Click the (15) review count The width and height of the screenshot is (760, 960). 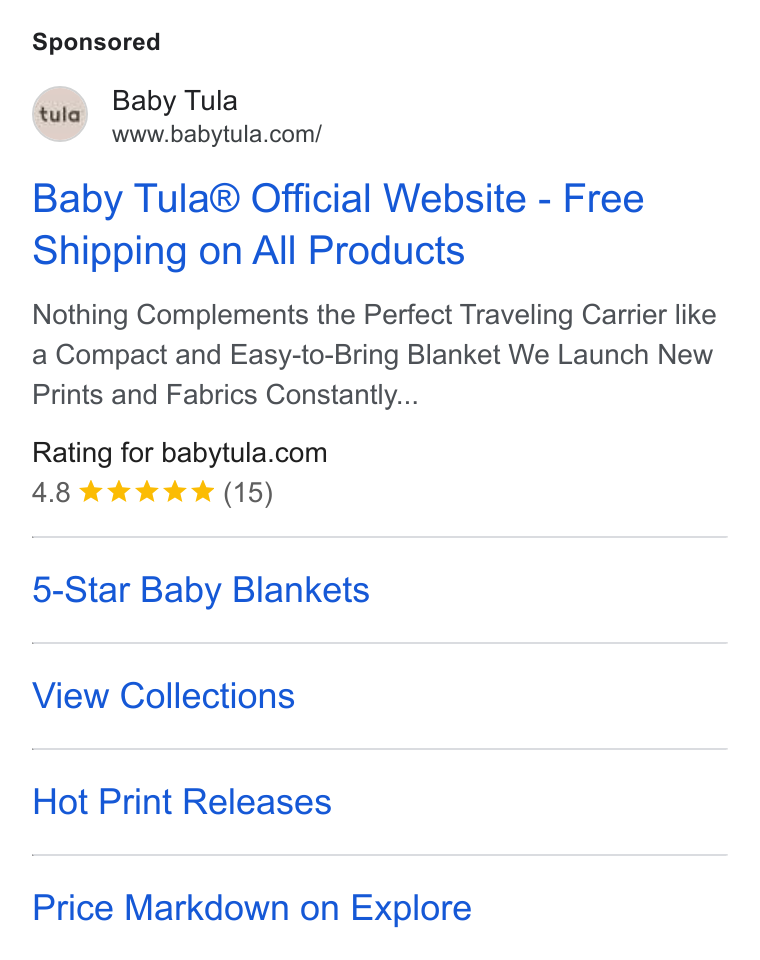pyautogui.click(x=248, y=492)
